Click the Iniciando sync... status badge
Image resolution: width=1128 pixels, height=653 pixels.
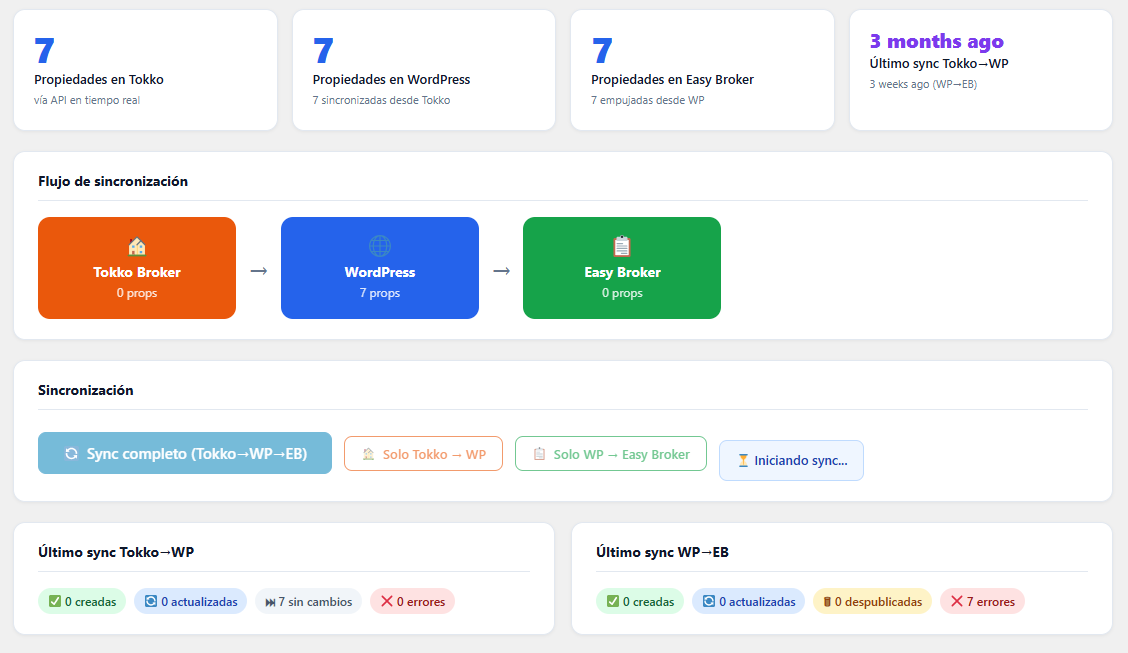tap(791, 460)
